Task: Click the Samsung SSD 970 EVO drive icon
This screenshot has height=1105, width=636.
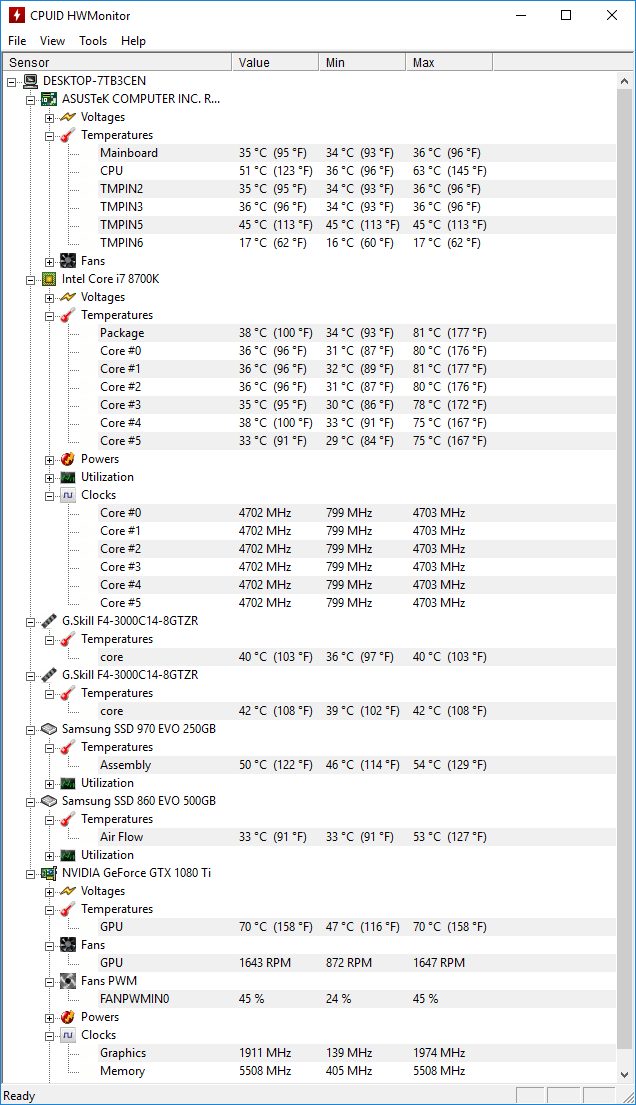Action: point(49,729)
